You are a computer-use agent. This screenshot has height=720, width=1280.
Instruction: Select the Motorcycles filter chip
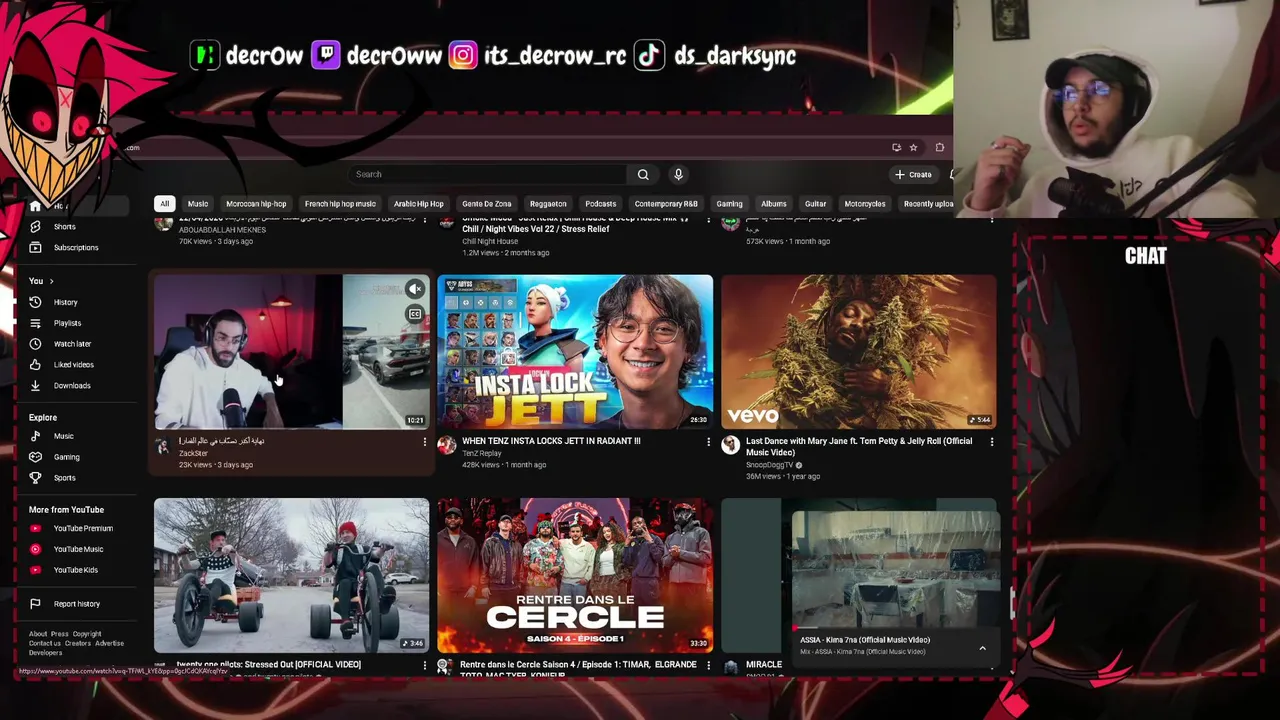coord(864,204)
